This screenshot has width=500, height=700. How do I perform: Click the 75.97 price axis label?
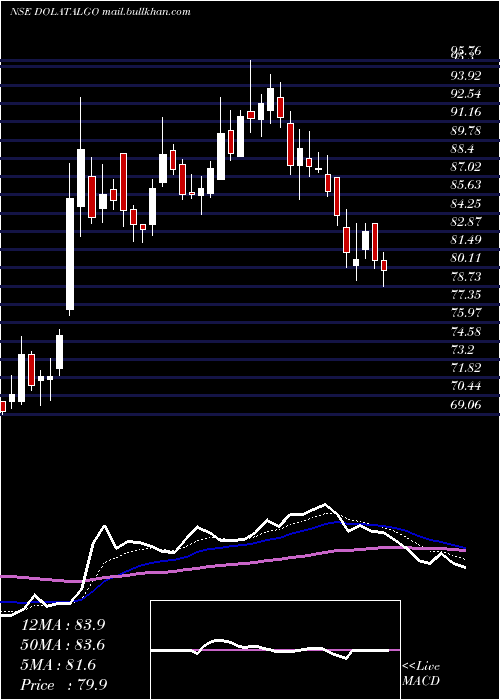tap(466, 312)
